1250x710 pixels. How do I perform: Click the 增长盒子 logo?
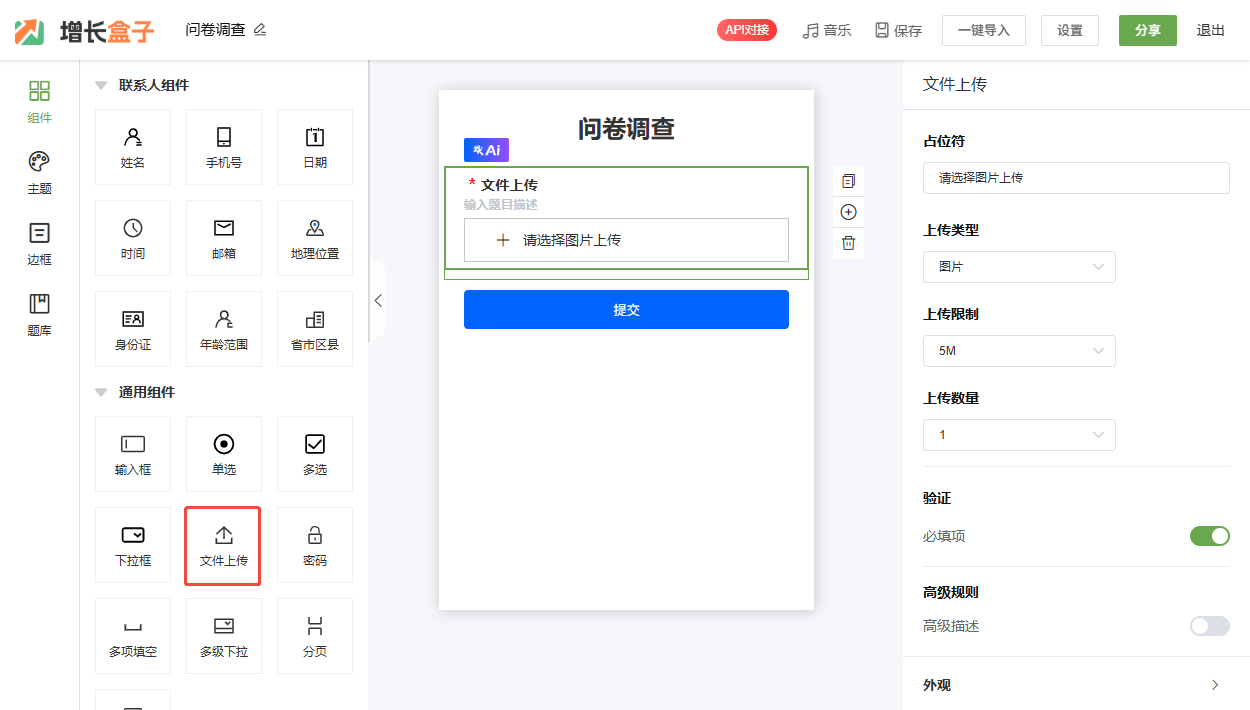click(85, 31)
